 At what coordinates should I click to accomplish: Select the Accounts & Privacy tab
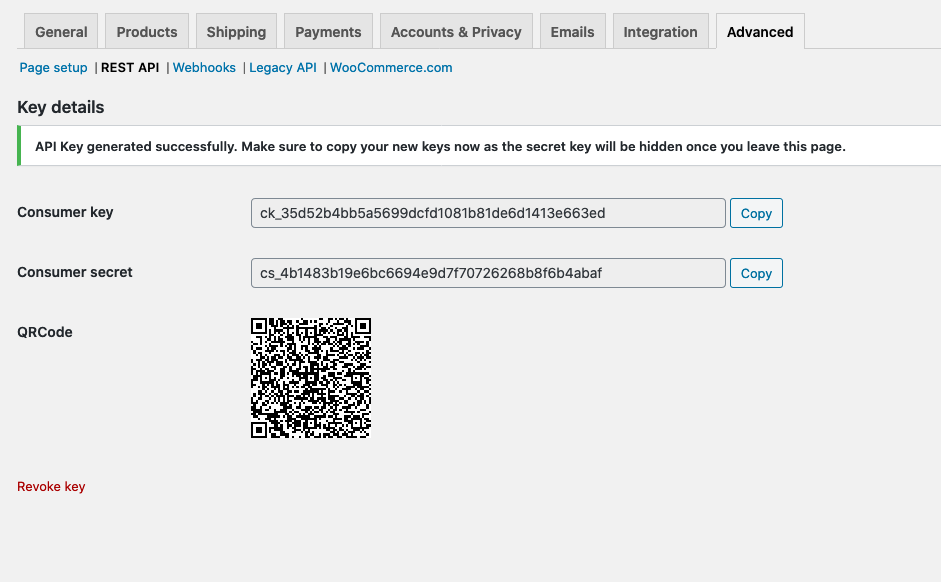tap(456, 32)
